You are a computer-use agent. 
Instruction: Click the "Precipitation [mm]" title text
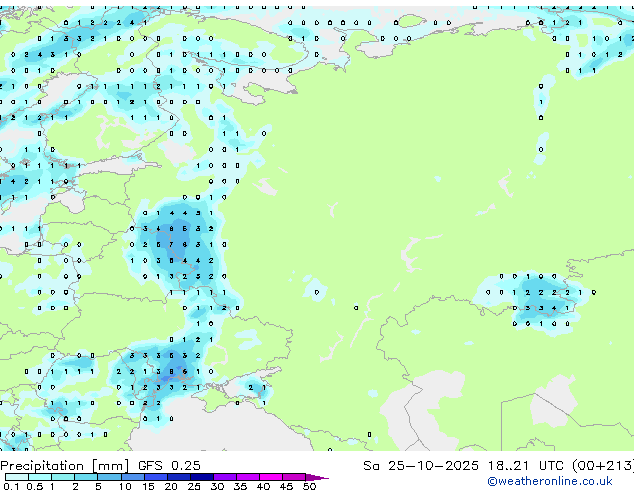65,466
